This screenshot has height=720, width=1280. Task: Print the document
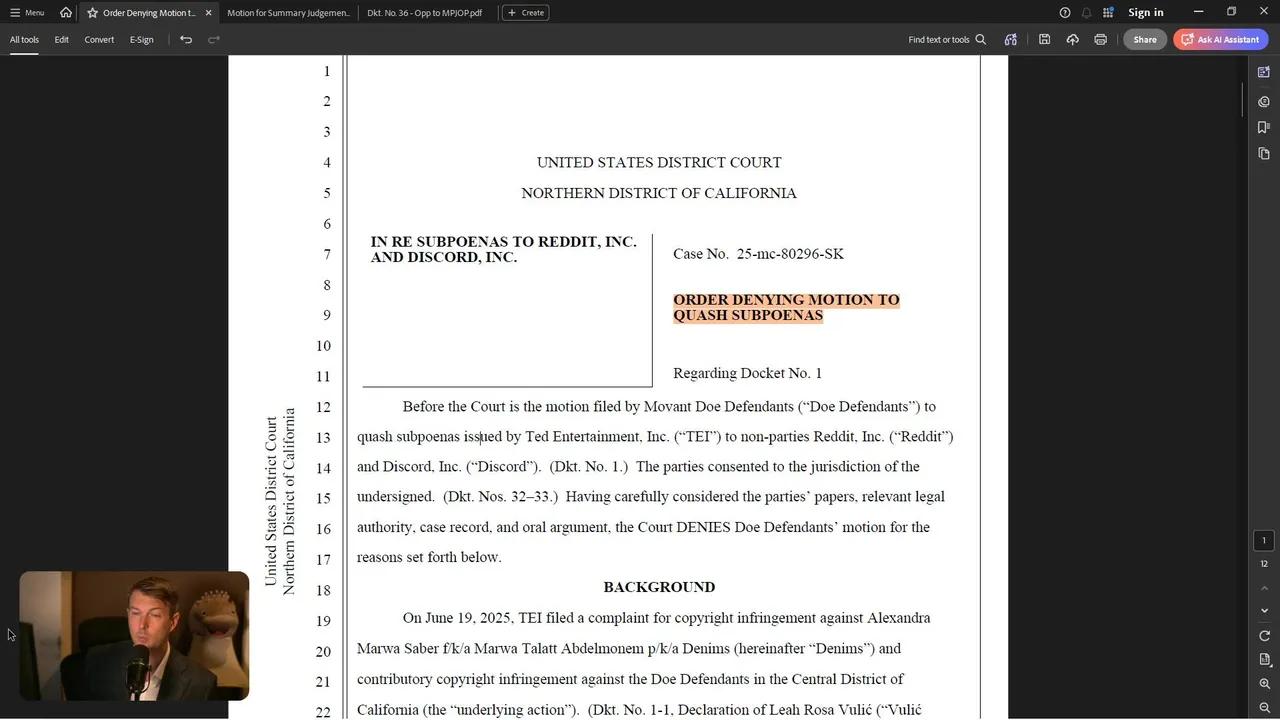[x=1100, y=40]
